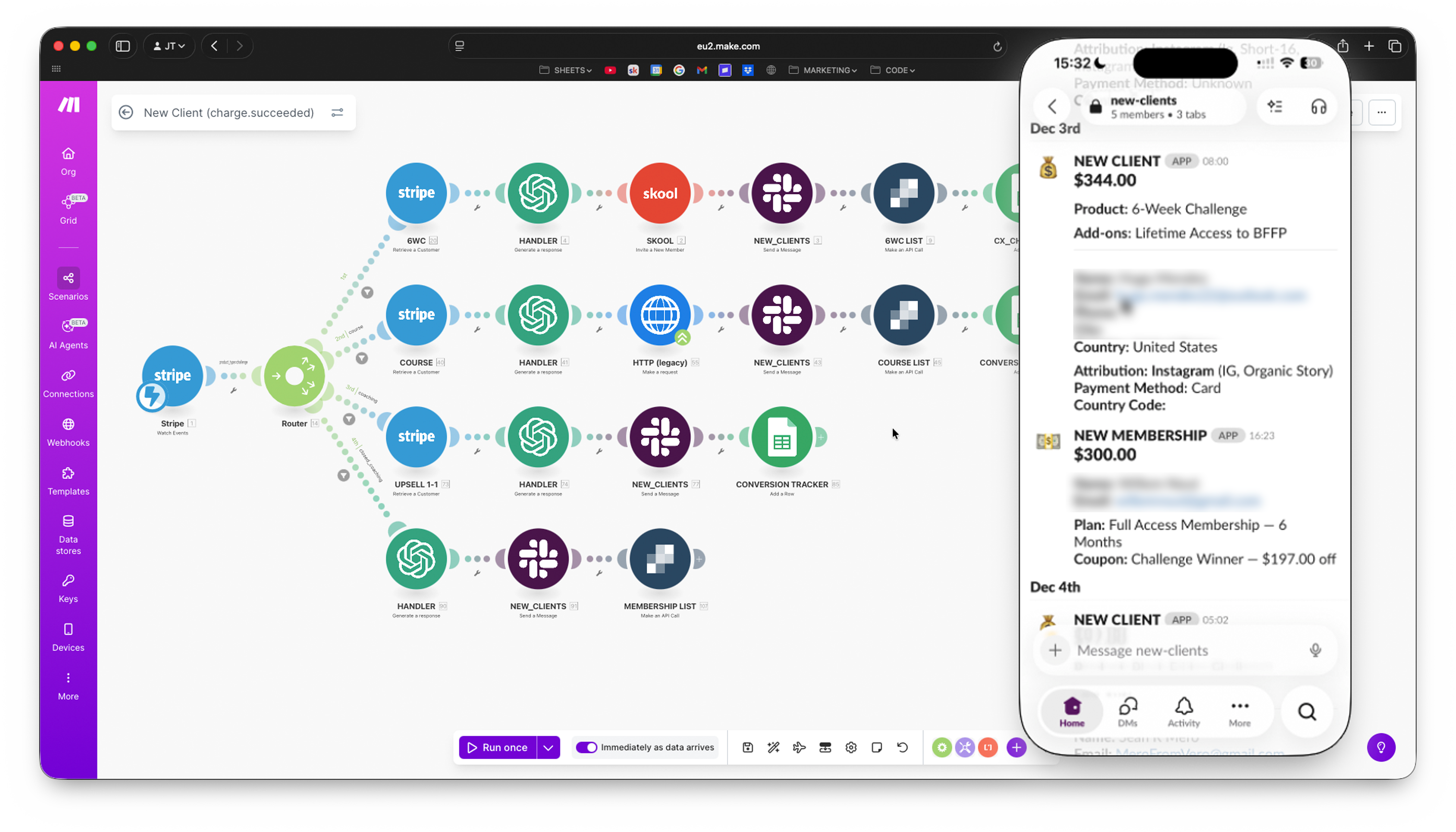Click the magic wand AI tools icon
This screenshot has height=832, width=1456.
[773, 747]
